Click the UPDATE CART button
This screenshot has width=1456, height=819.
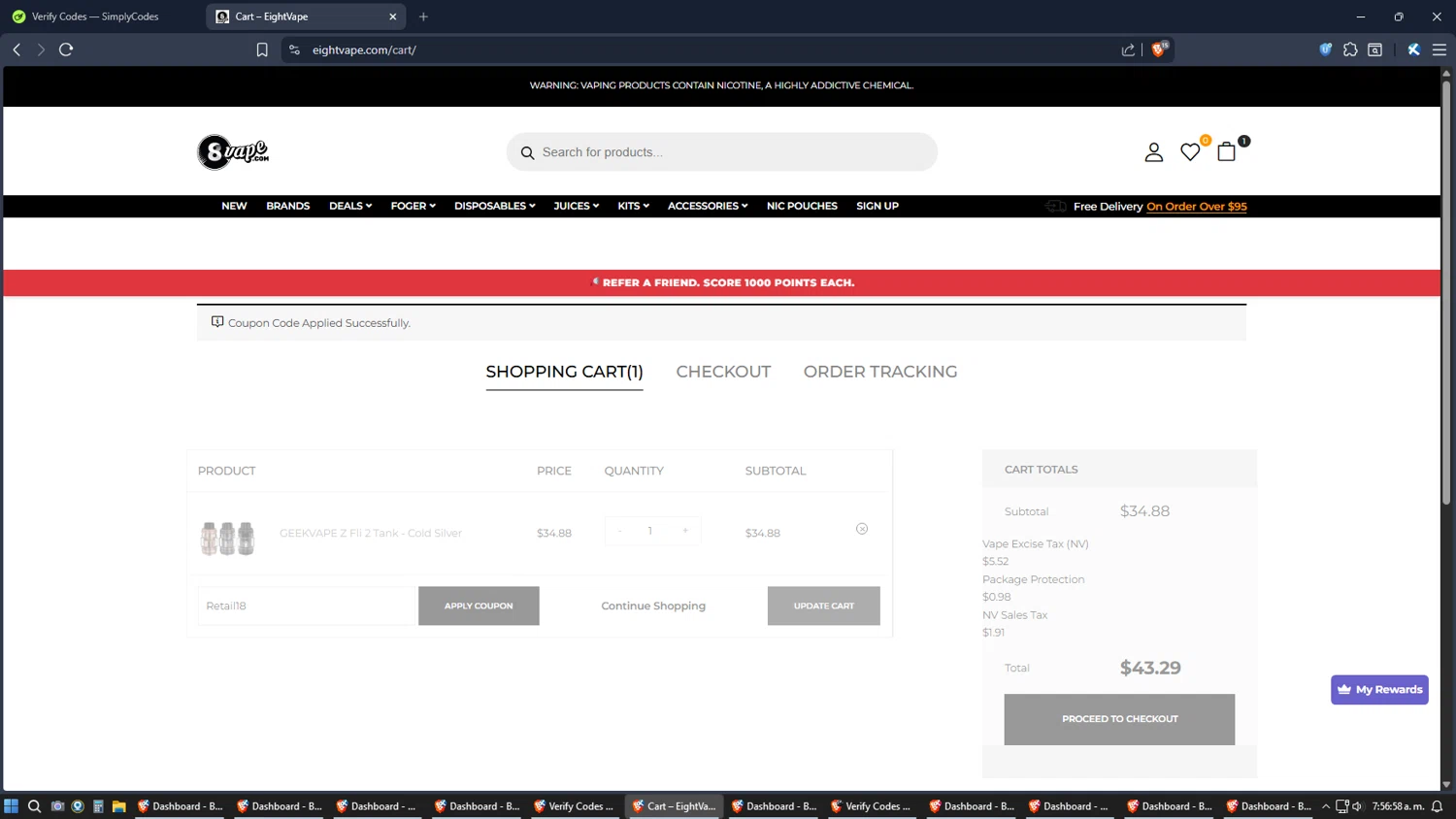pyautogui.click(x=824, y=606)
